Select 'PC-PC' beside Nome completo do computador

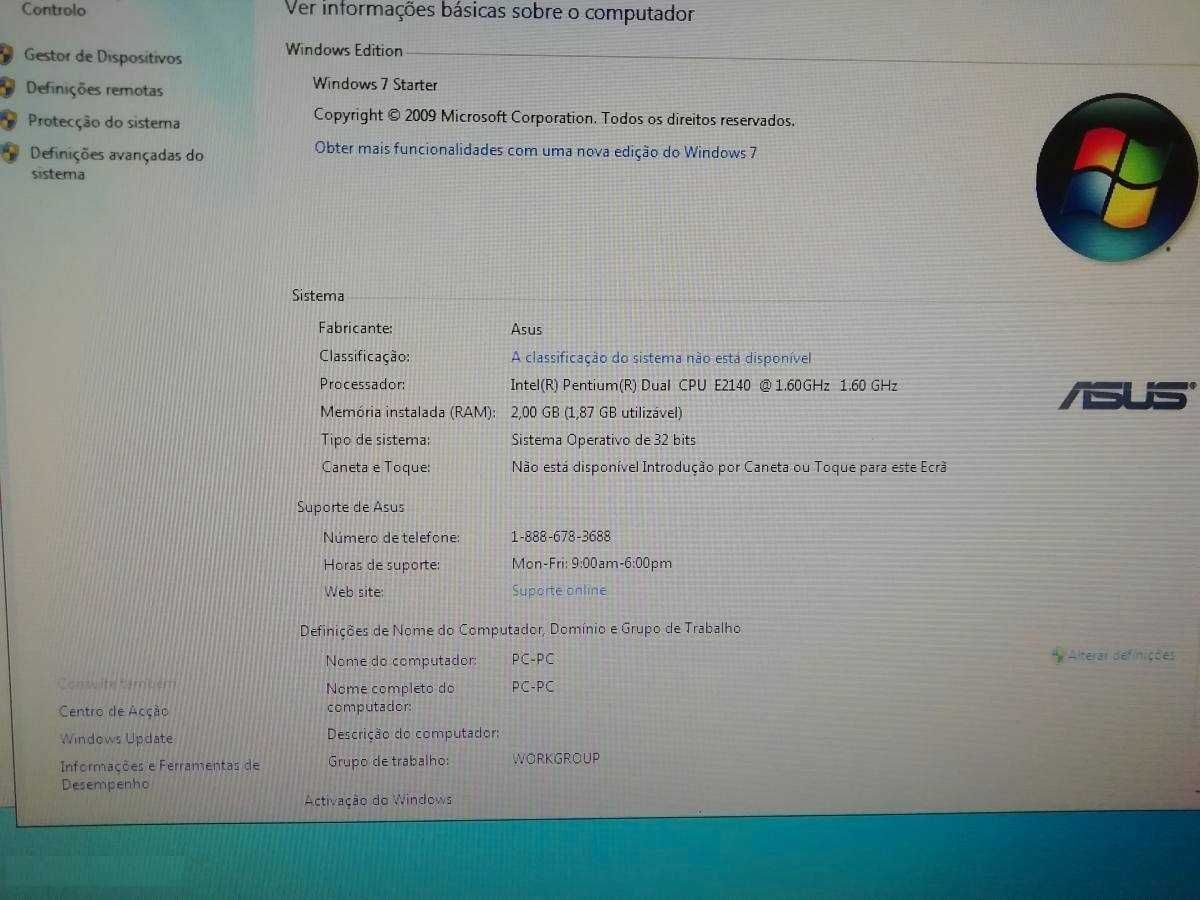tap(533, 687)
